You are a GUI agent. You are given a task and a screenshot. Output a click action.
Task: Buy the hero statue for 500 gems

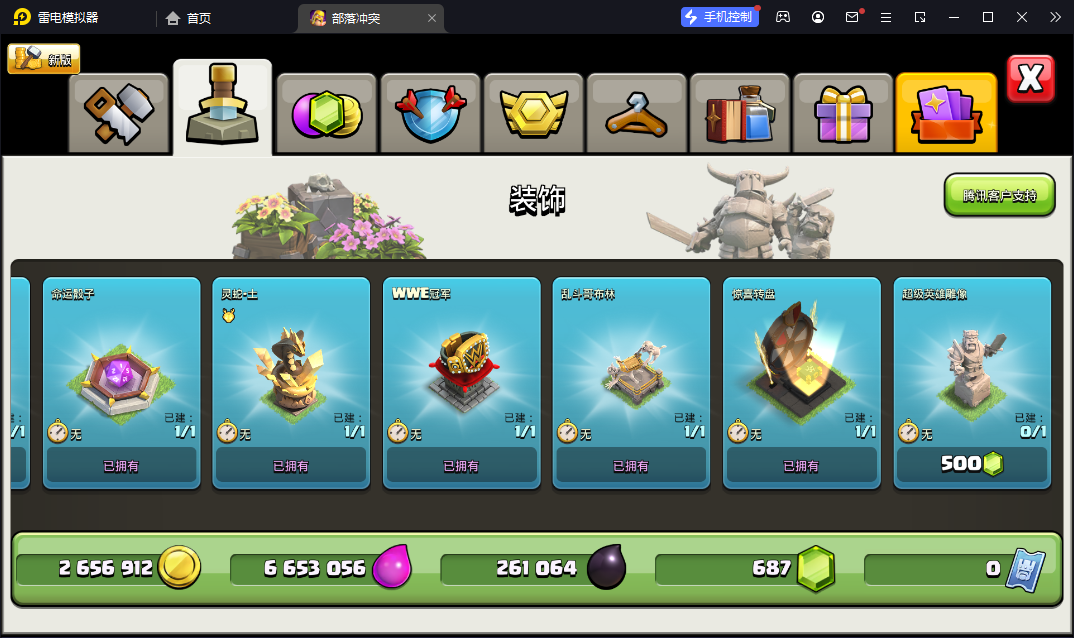pos(972,465)
